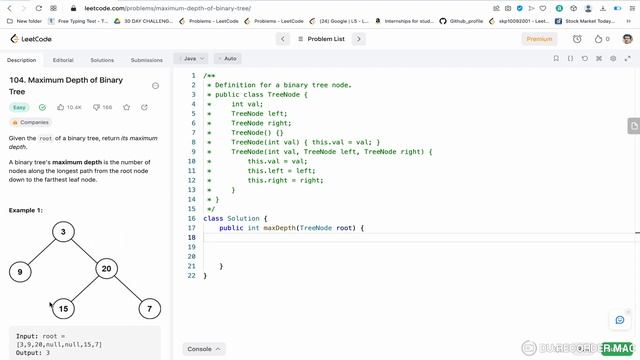The height and width of the screenshot is (360, 640).
Task: Go to previous problem arrow
Action: point(282,39)
